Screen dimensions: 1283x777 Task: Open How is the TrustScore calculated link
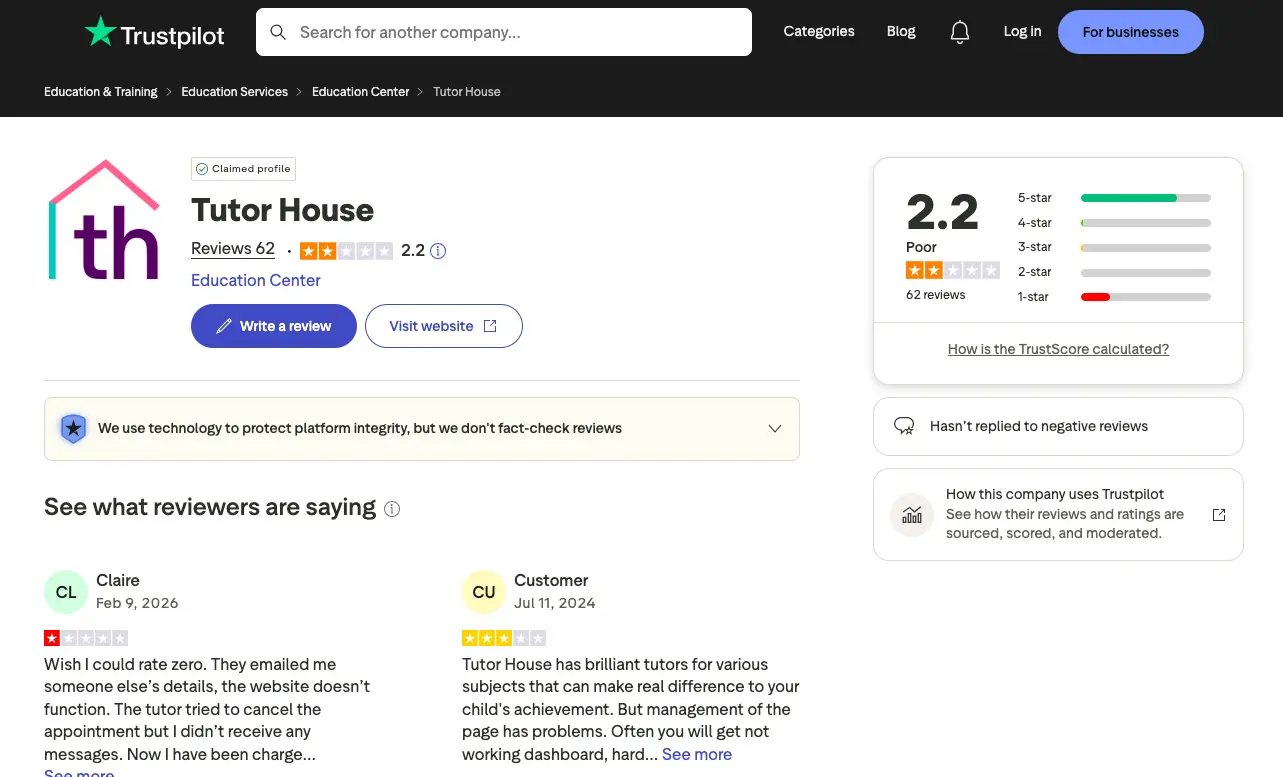tap(1058, 349)
